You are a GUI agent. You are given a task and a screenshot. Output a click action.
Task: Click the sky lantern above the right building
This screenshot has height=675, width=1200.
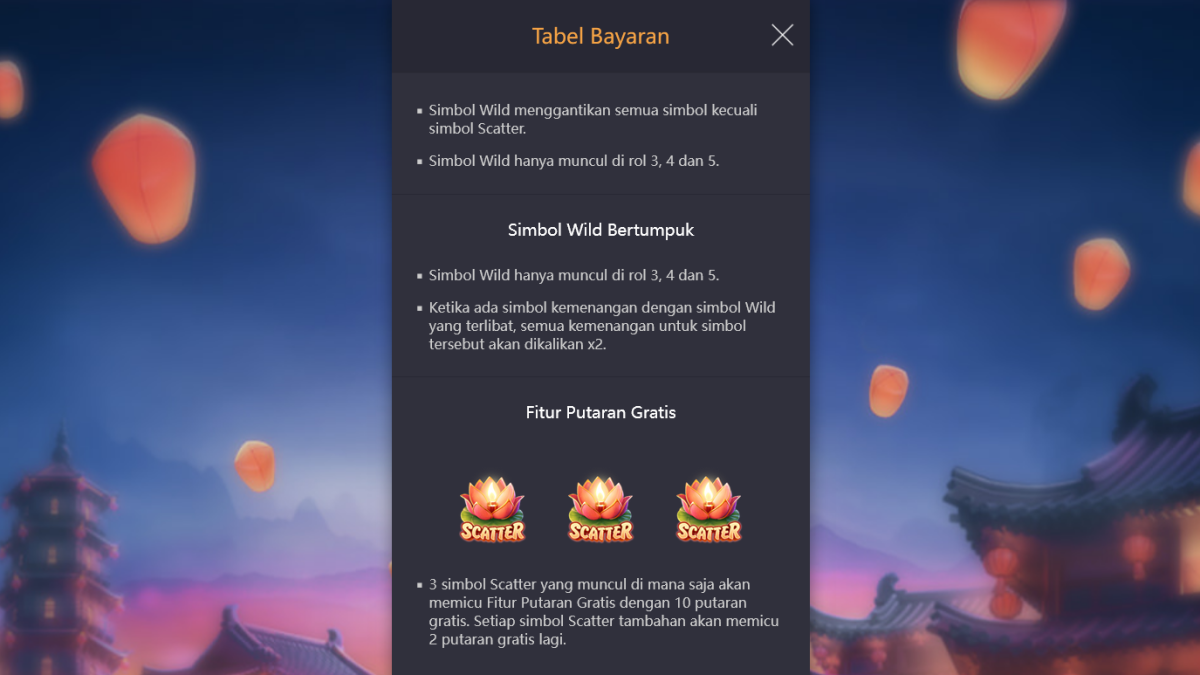point(1101,273)
